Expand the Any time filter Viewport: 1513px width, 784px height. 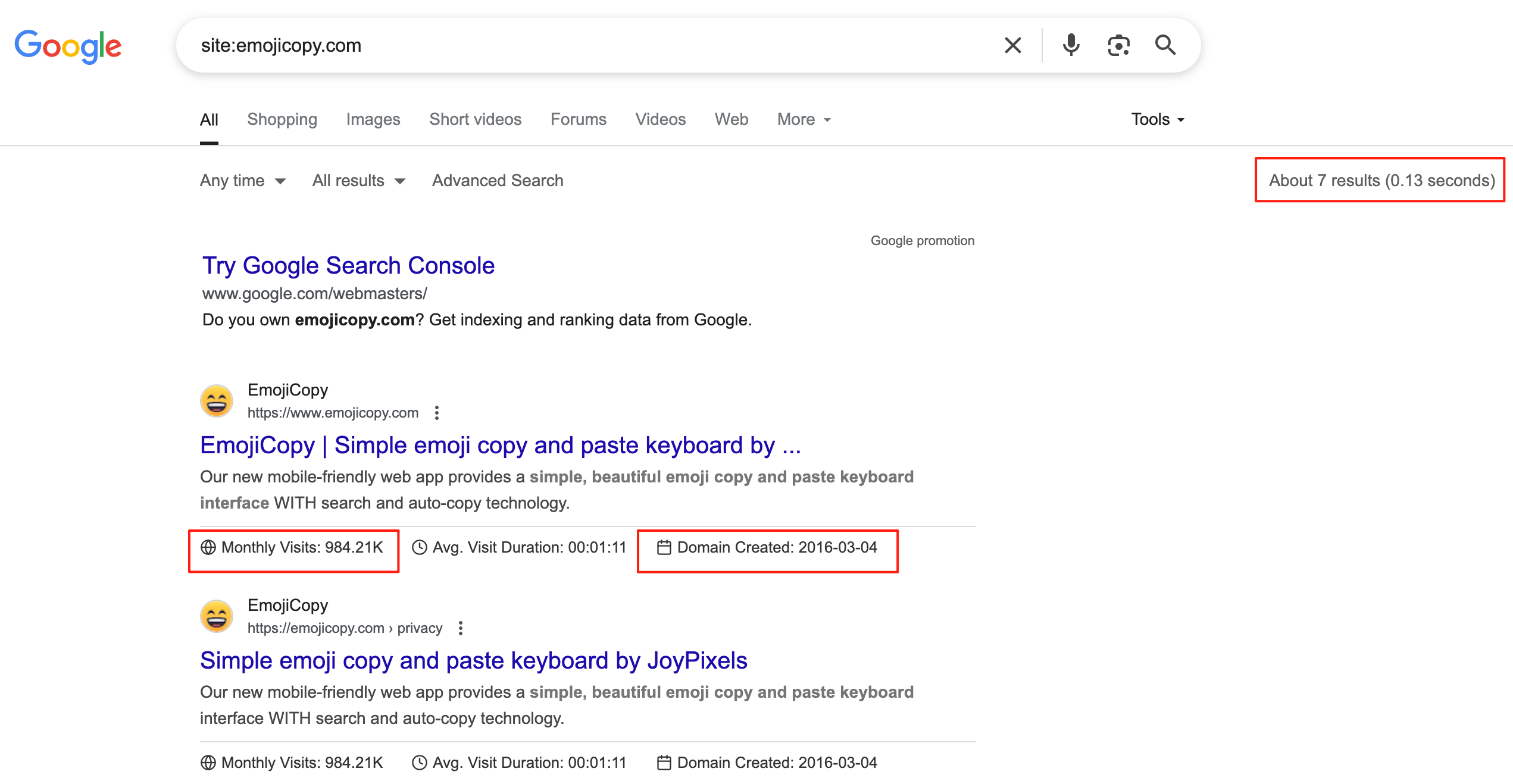coord(243,181)
